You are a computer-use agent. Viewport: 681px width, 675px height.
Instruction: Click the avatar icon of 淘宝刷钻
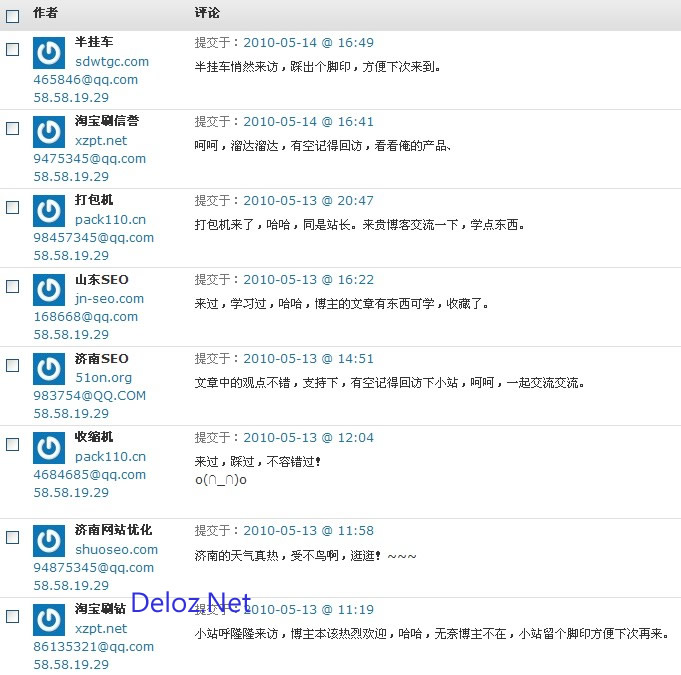[49, 620]
